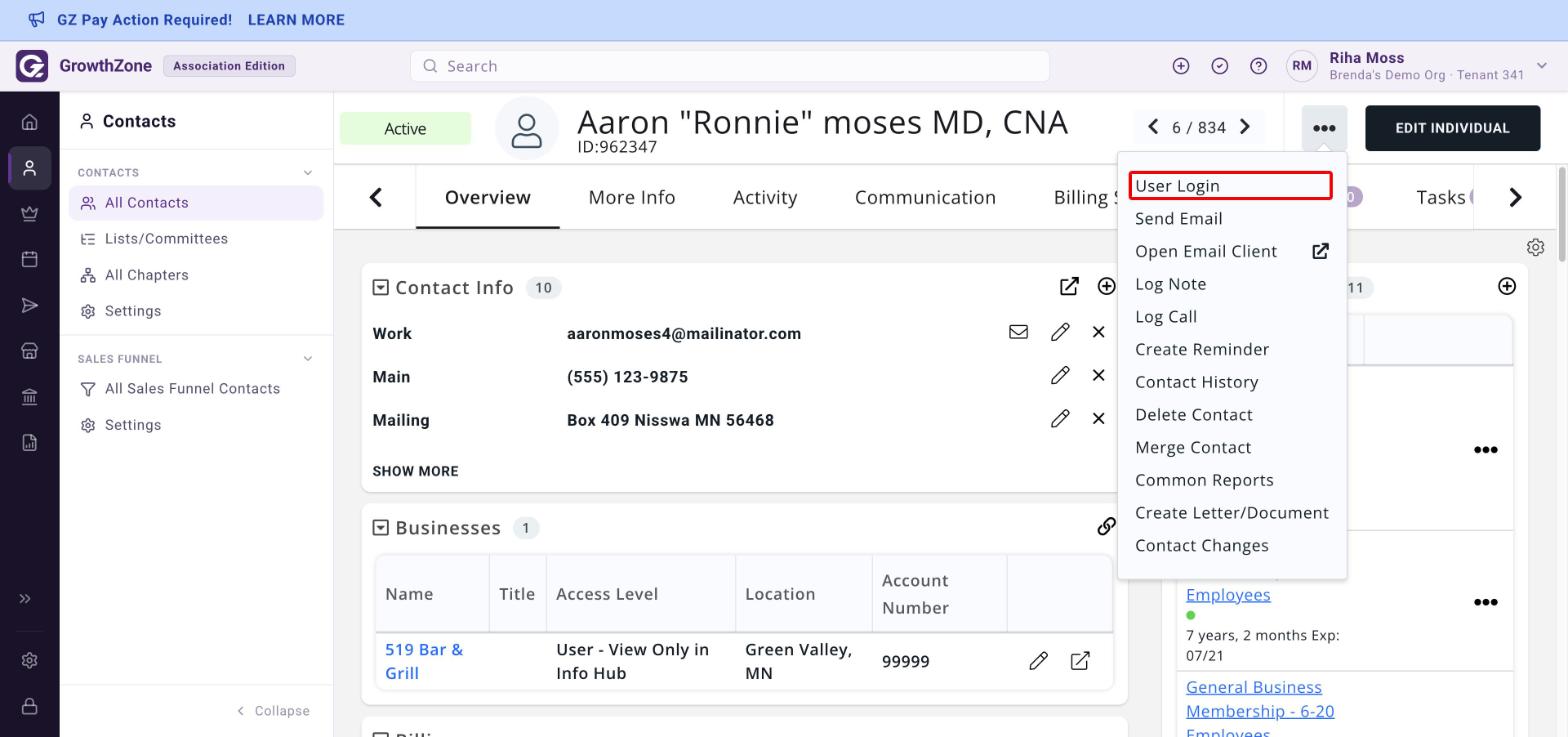This screenshot has height=737, width=1568.
Task: Open the Riha Moss account dropdown
Action: tap(1541, 66)
